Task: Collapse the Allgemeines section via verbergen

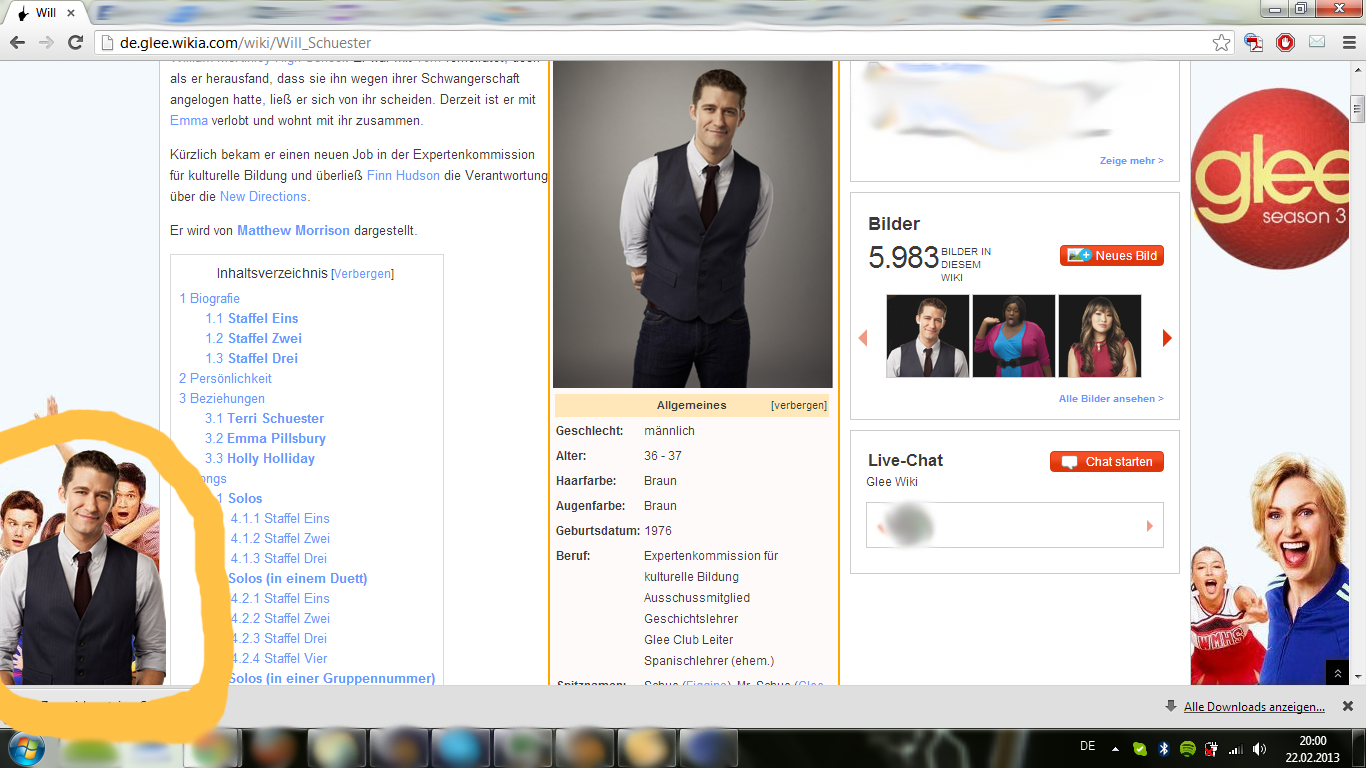Action: (799, 405)
